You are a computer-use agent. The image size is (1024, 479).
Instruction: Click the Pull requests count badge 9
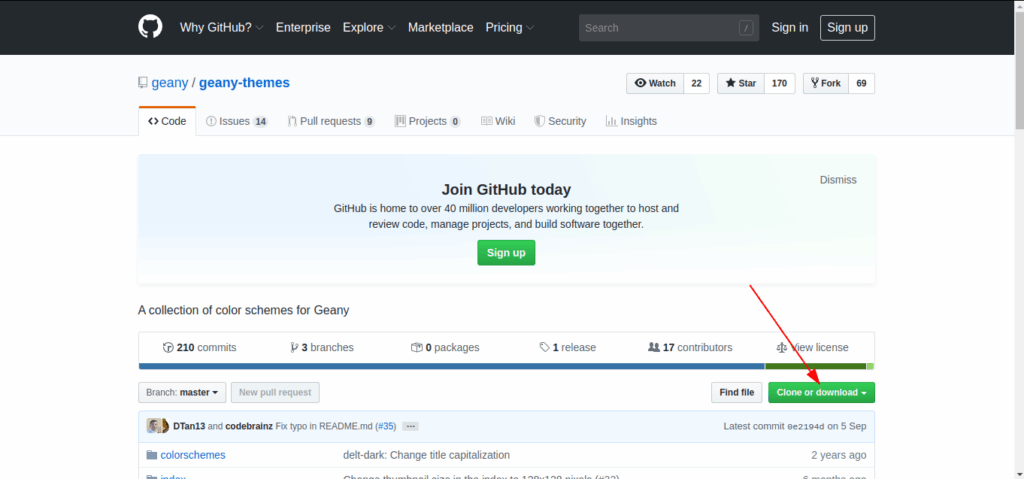click(x=370, y=122)
